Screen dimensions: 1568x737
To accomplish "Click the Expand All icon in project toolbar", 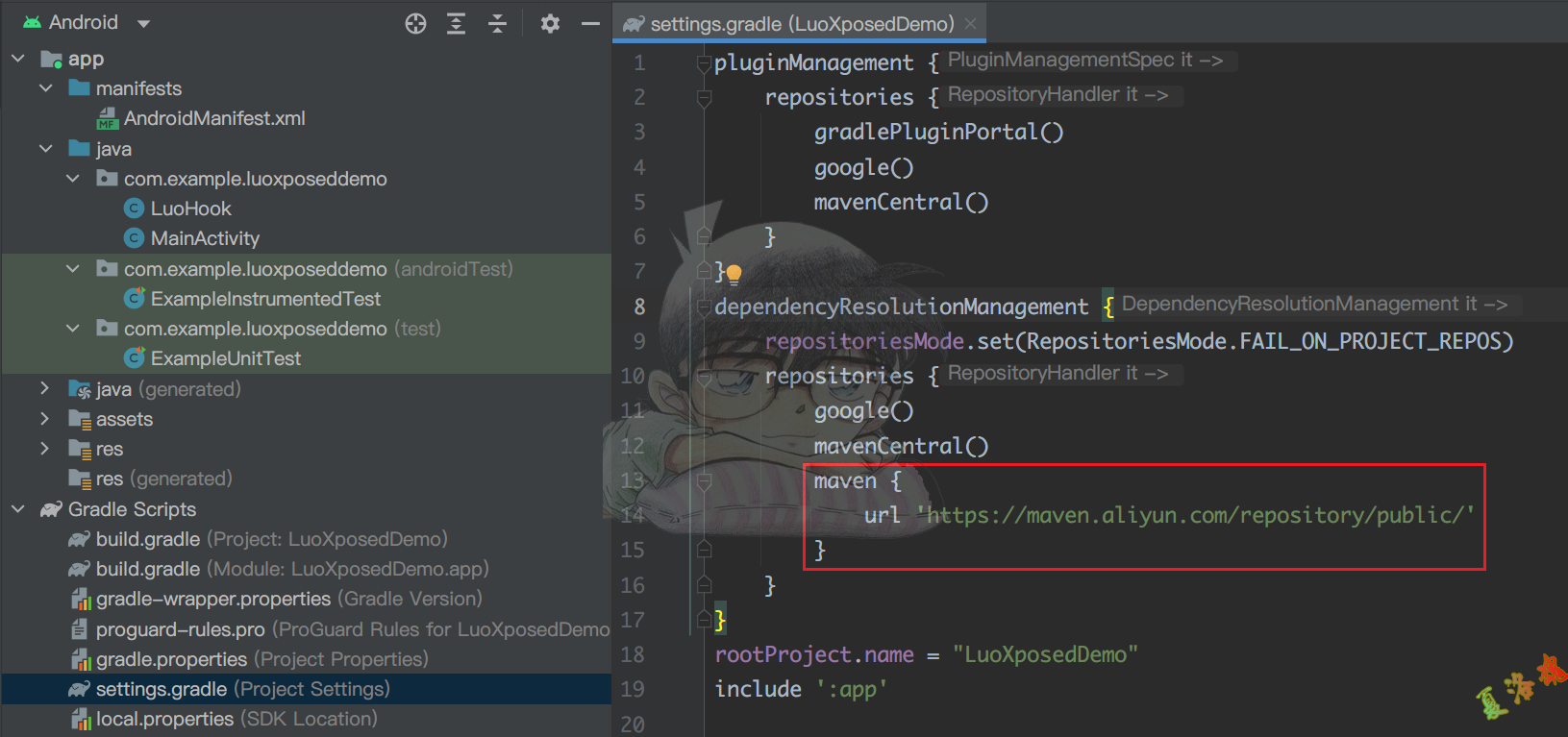I will pos(457,24).
